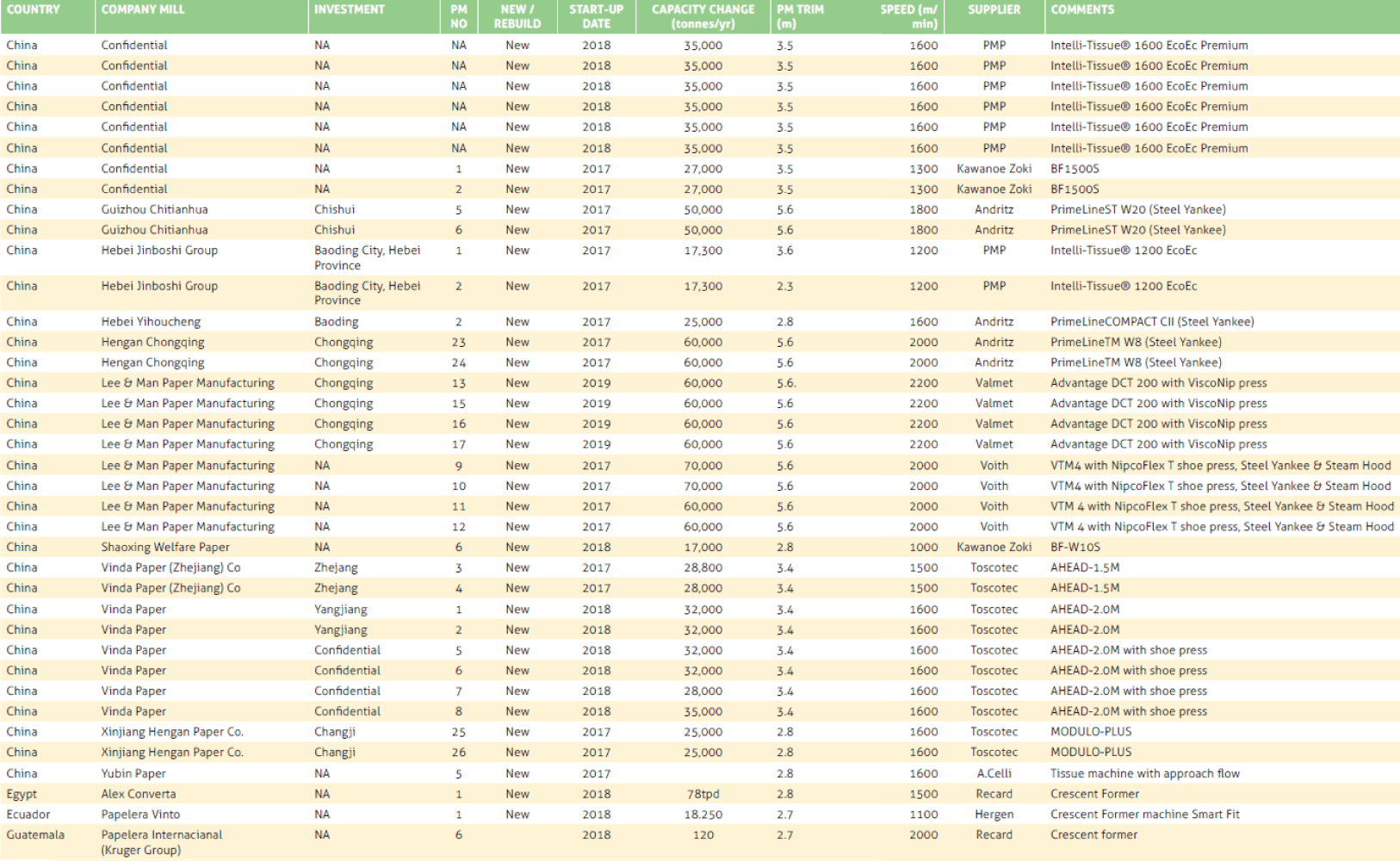
Task: Click the 2.3 trim value for Hebei Jinboshi
Action: coord(784,286)
